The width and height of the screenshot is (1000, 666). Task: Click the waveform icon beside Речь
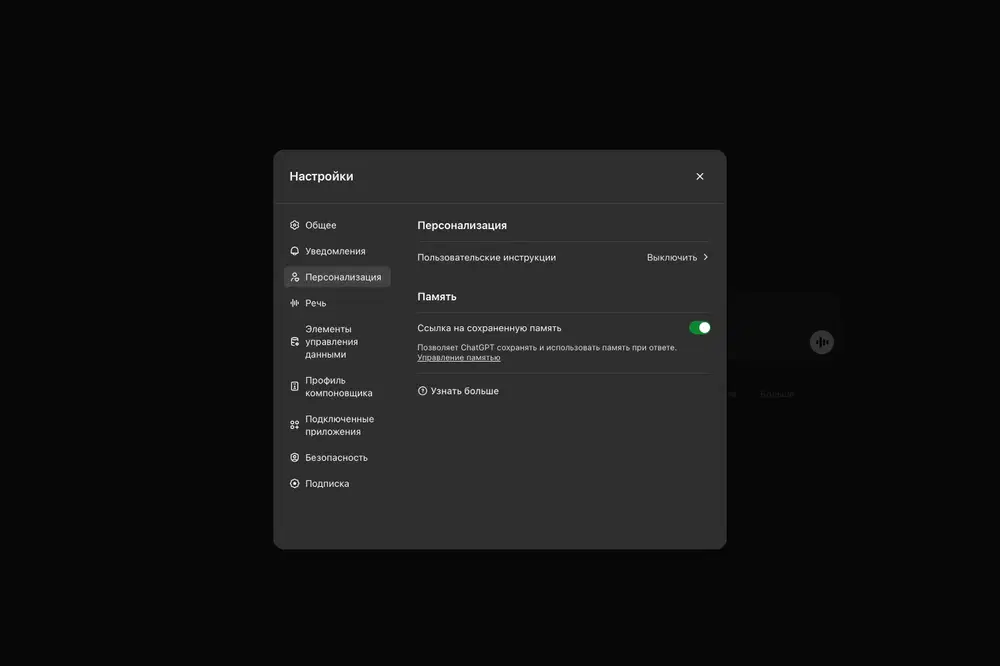point(294,303)
